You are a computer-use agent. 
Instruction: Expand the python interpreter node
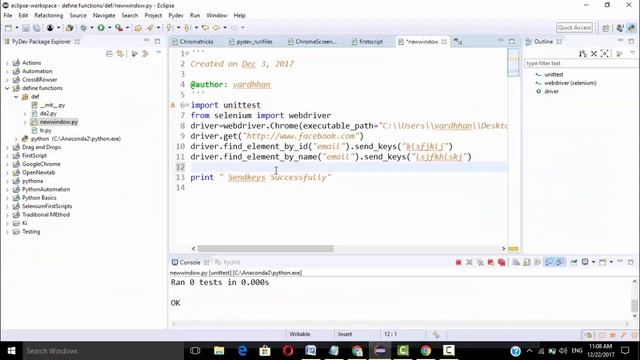pos(16,139)
